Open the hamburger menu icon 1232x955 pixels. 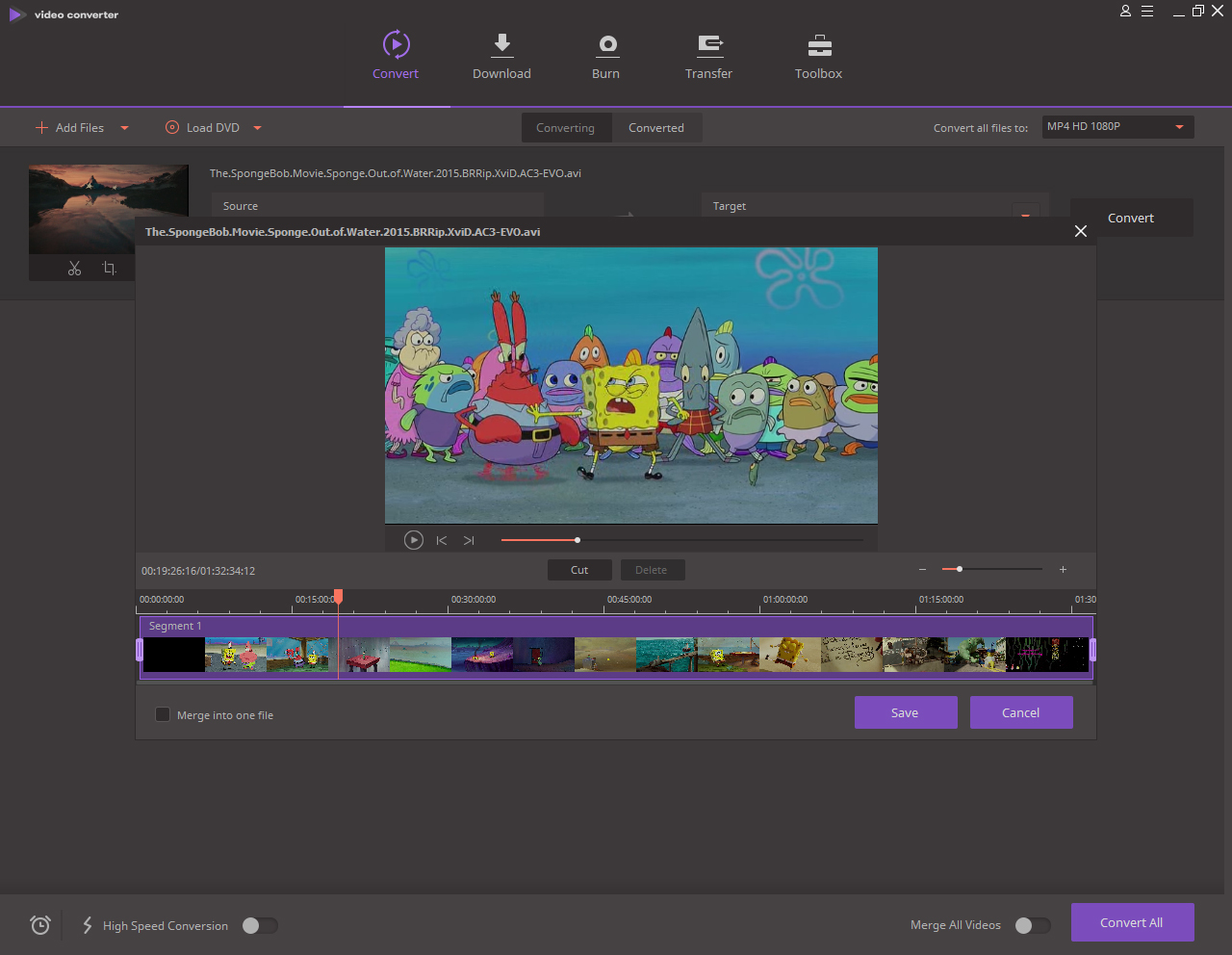[x=1147, y=11]
